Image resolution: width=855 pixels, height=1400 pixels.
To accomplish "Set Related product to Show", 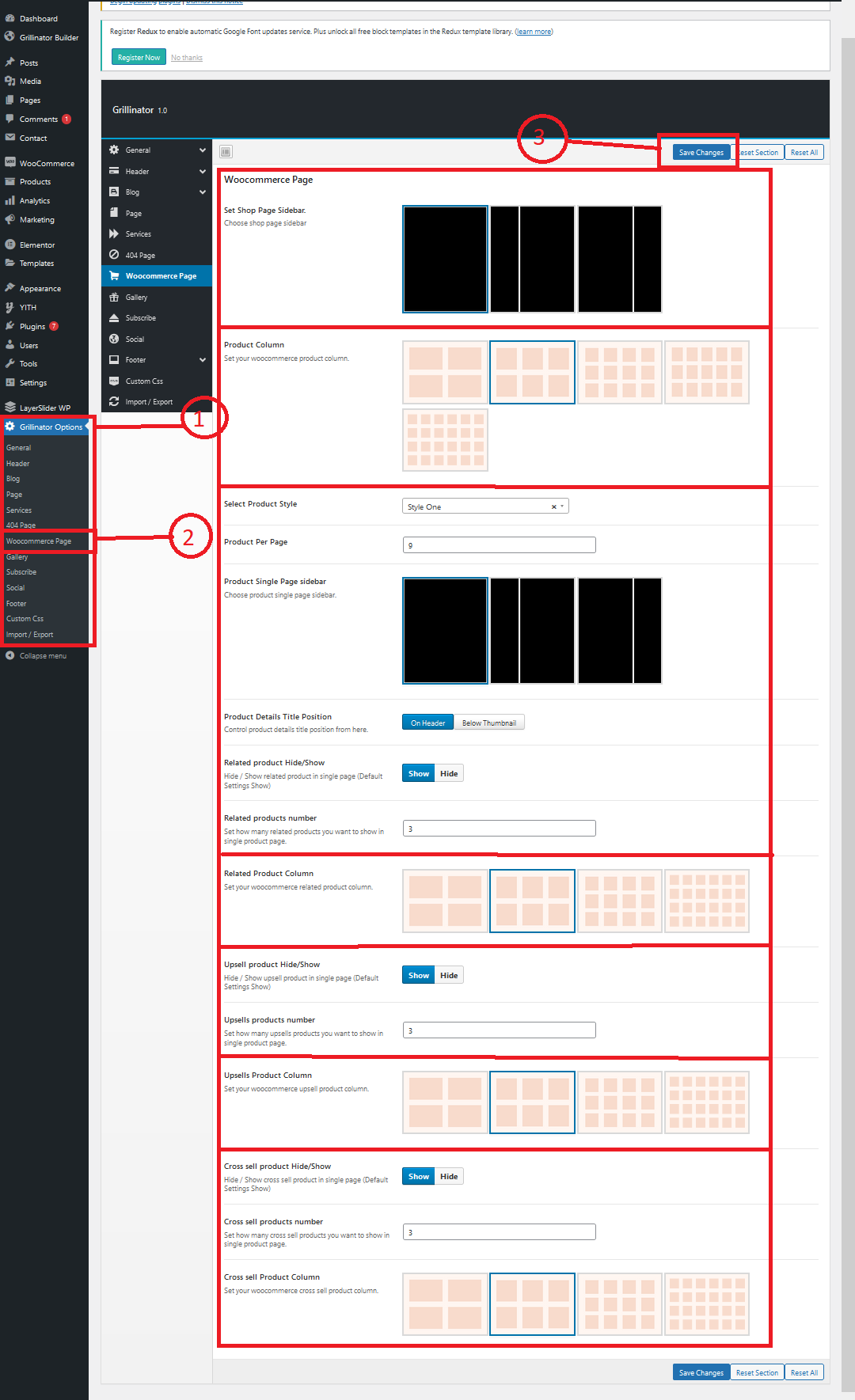I will pos(419,773).
